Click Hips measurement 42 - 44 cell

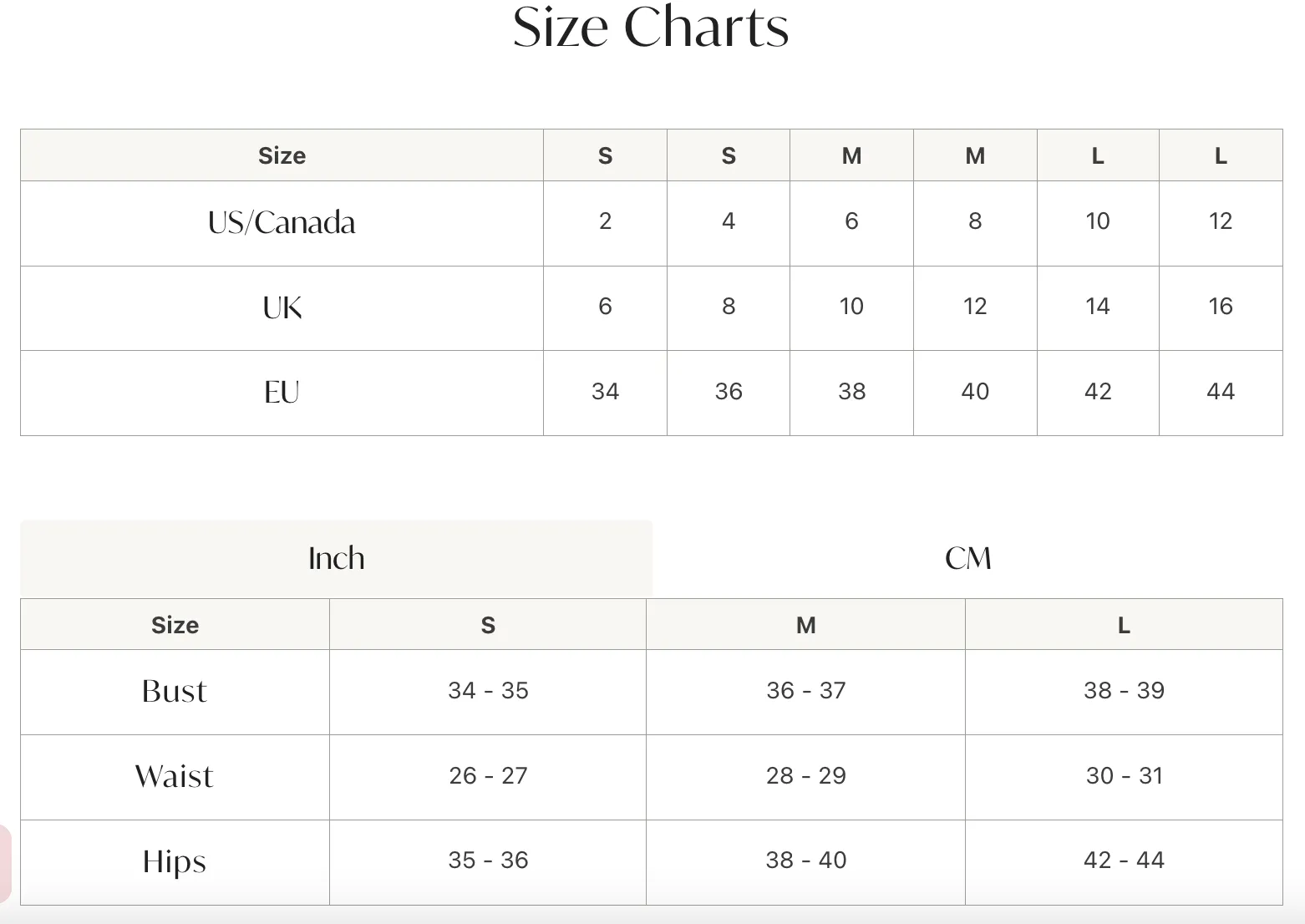pos(1124,861)
